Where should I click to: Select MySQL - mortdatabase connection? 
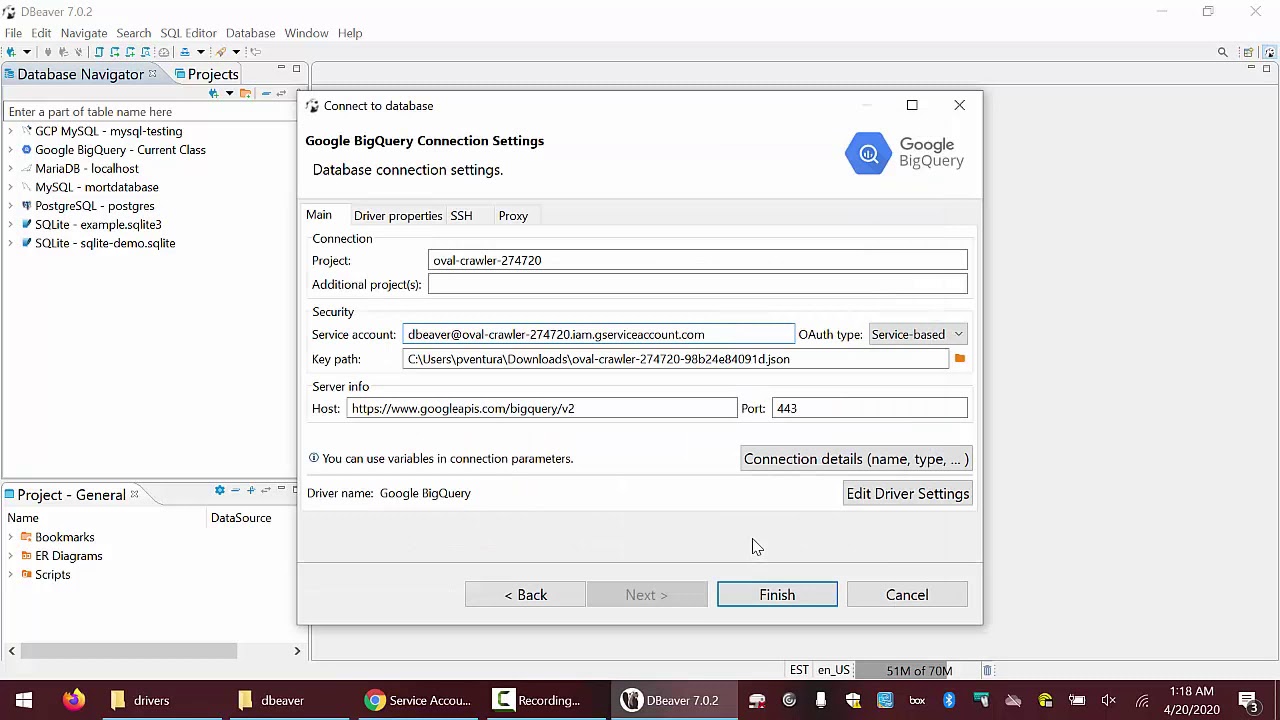(97, 187)
